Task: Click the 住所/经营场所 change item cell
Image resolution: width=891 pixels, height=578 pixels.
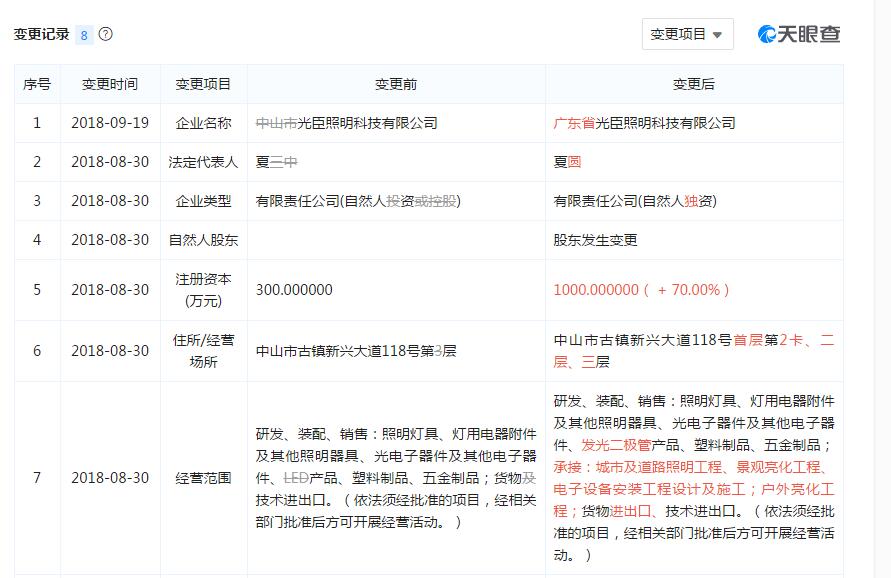Action: [x=203, y=351]
